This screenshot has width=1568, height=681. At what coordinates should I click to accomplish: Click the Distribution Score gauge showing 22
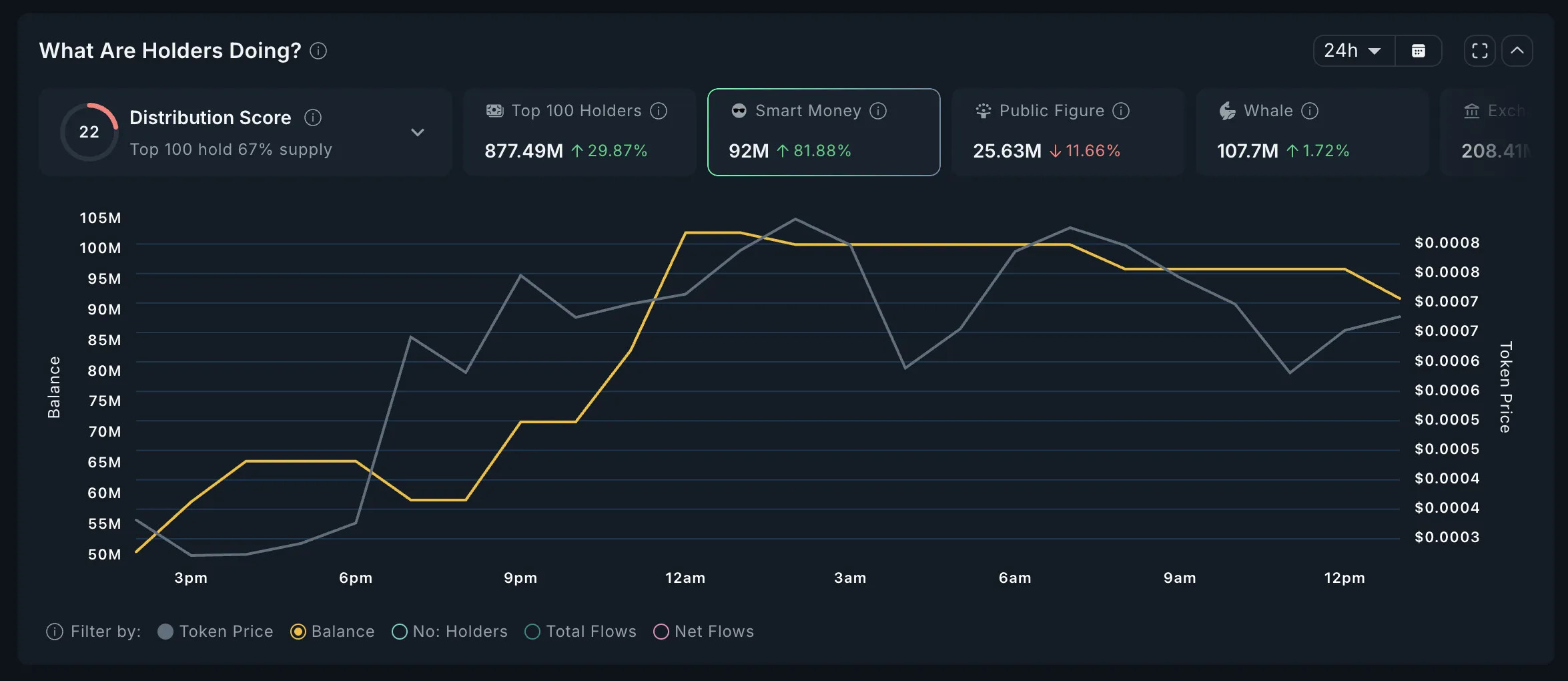[x=89, y=132]
